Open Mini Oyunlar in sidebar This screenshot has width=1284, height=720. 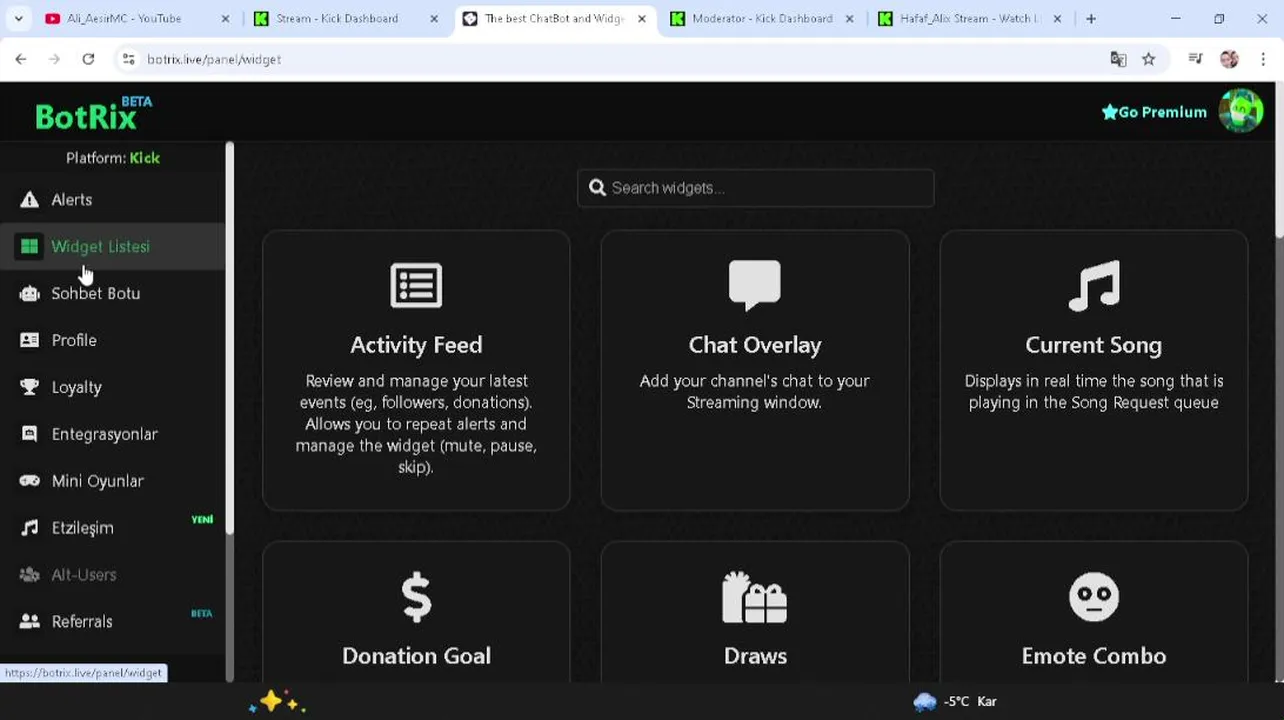coord(113,481)
